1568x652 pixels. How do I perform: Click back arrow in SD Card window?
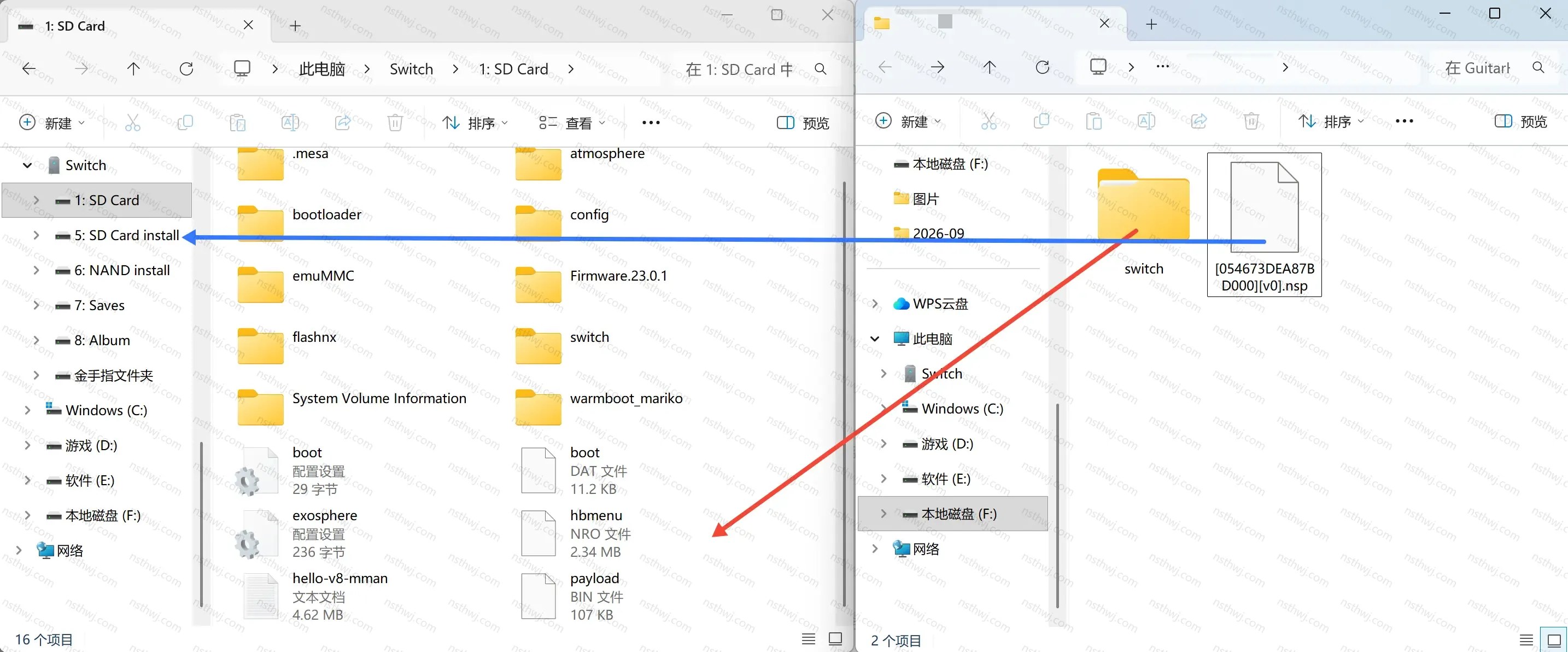click(x=28, y=69)
